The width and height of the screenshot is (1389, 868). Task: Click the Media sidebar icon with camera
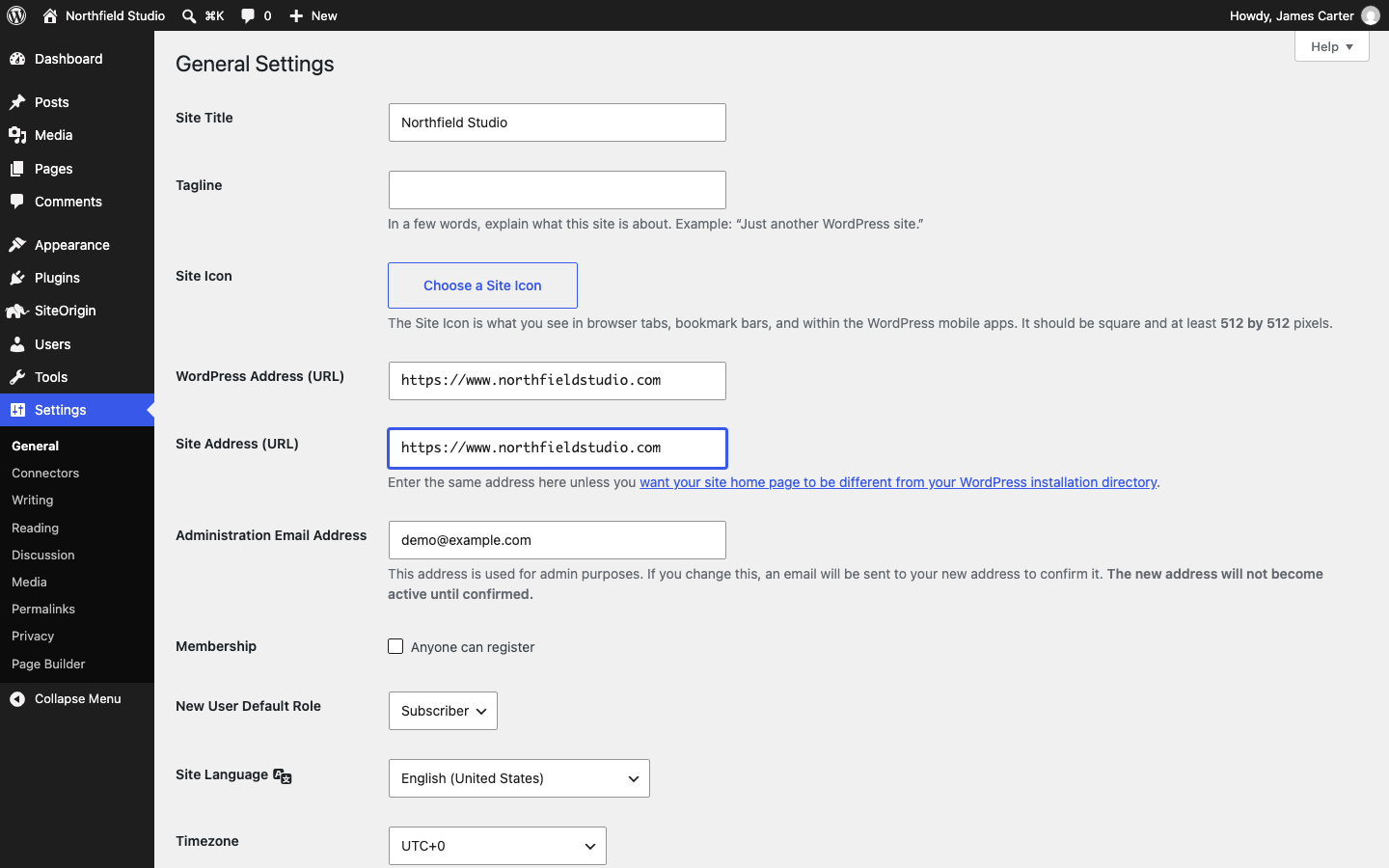17,135
